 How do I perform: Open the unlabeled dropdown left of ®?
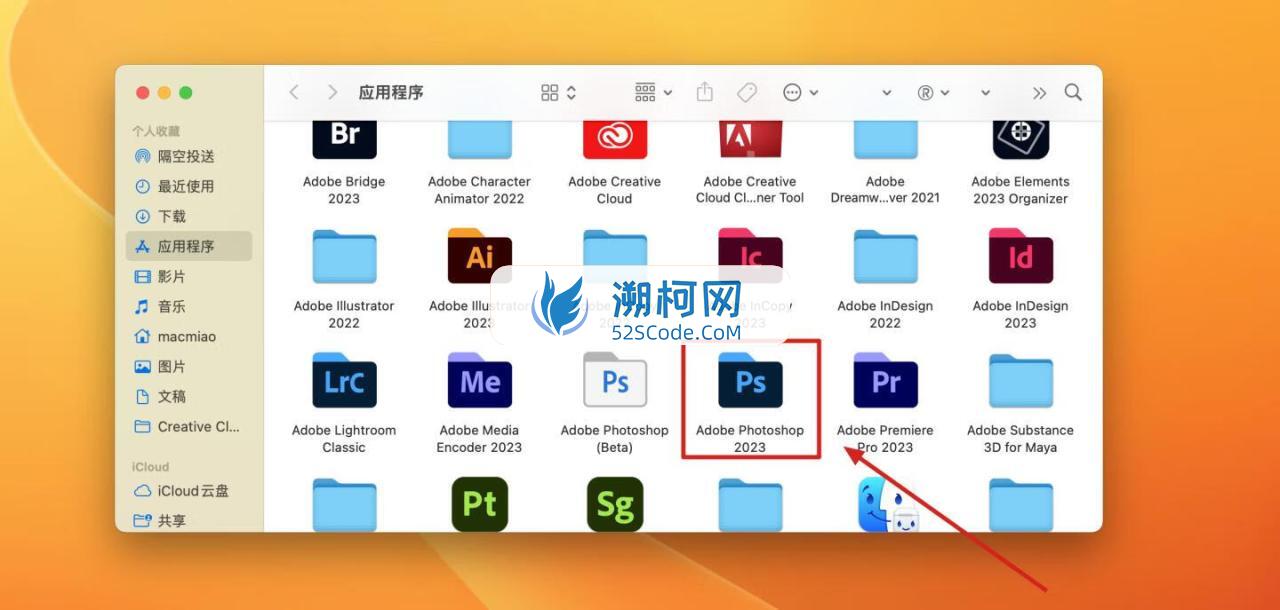click(886, 92)
